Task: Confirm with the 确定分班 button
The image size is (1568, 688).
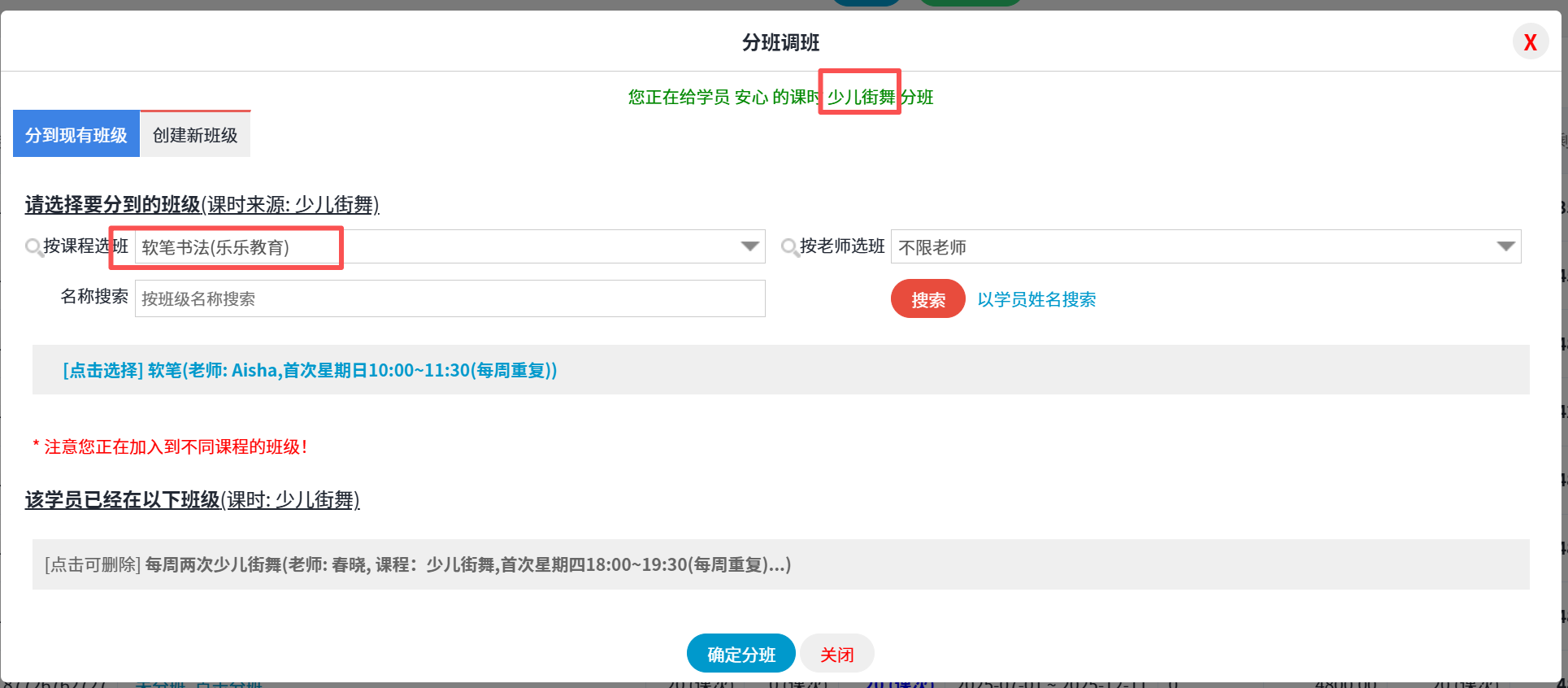Action: pos(741,654)
